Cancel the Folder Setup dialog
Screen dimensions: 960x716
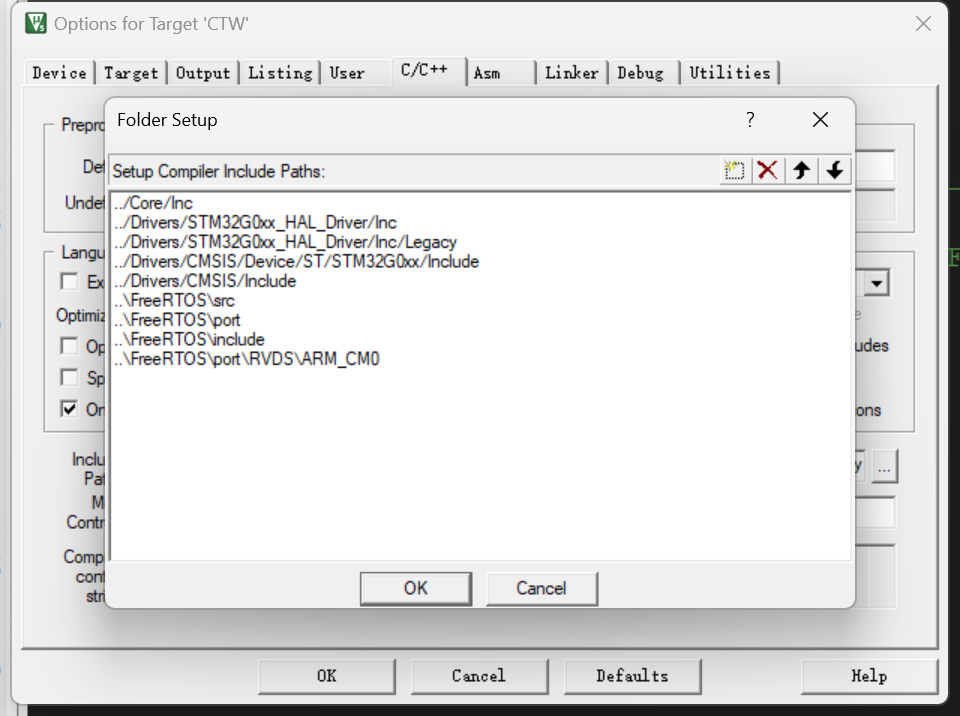click(541, 589)
